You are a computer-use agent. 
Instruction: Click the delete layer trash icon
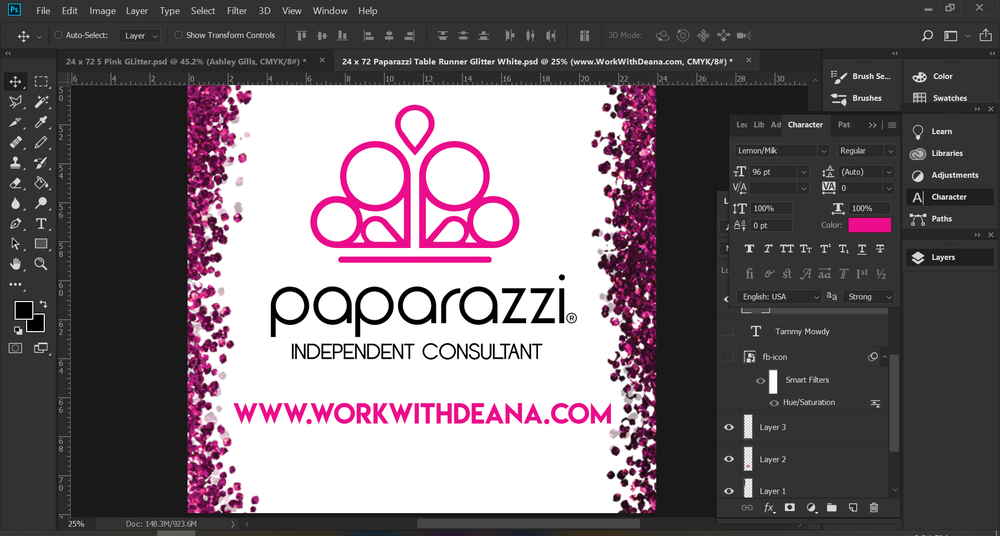pos(874,508)
